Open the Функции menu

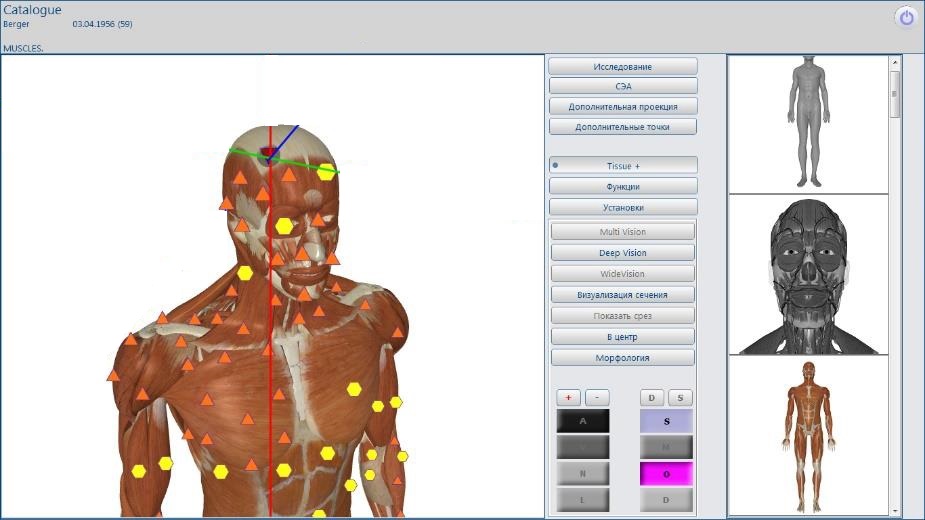coord(623,186)
